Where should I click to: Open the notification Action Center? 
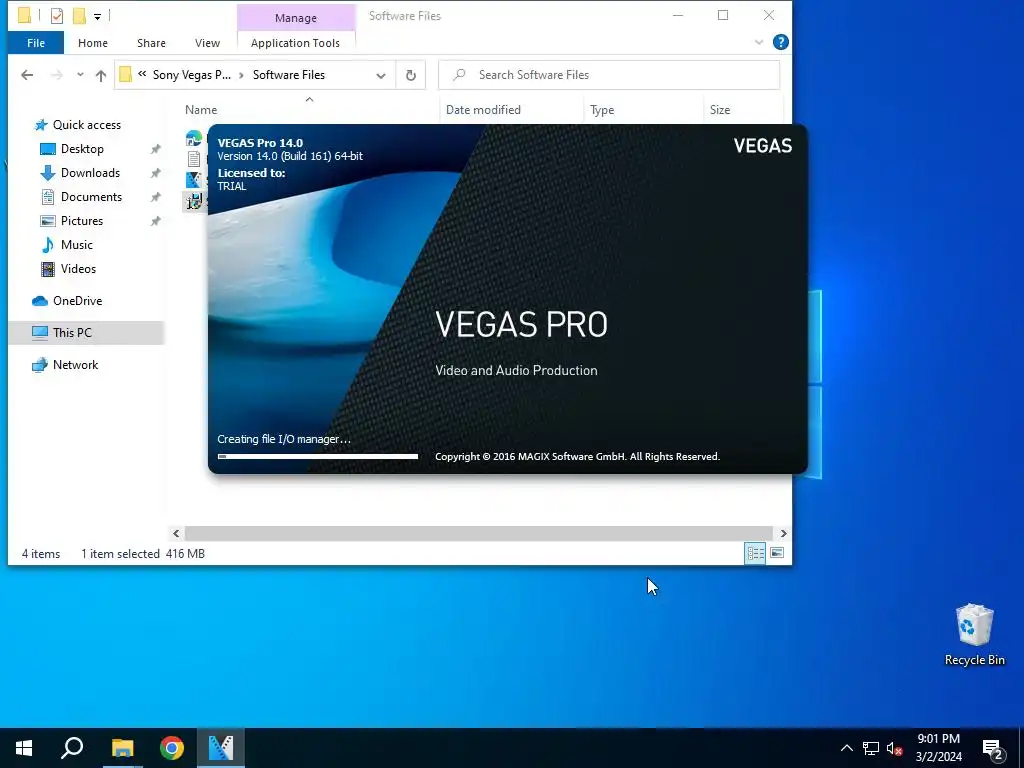[x=993, y=749]
